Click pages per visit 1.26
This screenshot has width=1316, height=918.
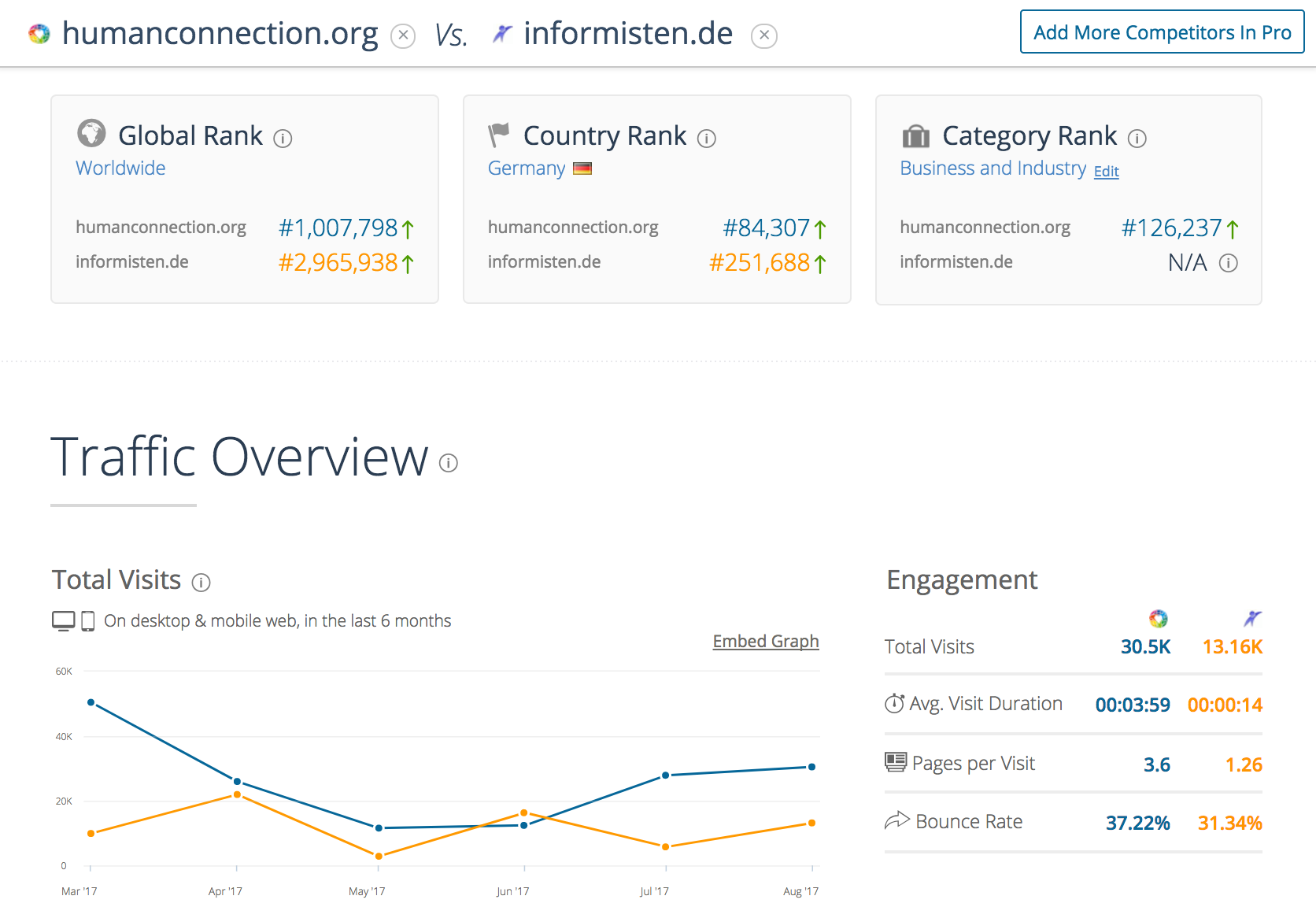click(1244, 764)
